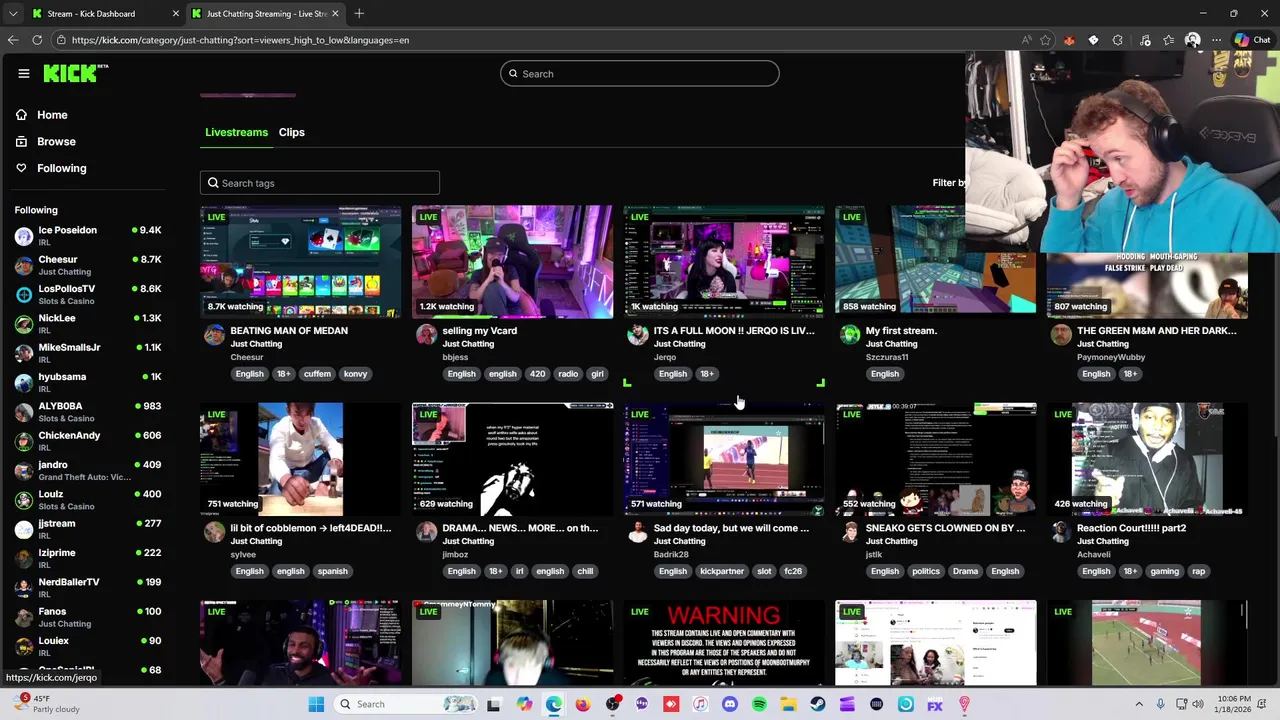Select jandro in the Following list
The height and width of the screenshot is (720, 1280).
click(x=88, y=470)
